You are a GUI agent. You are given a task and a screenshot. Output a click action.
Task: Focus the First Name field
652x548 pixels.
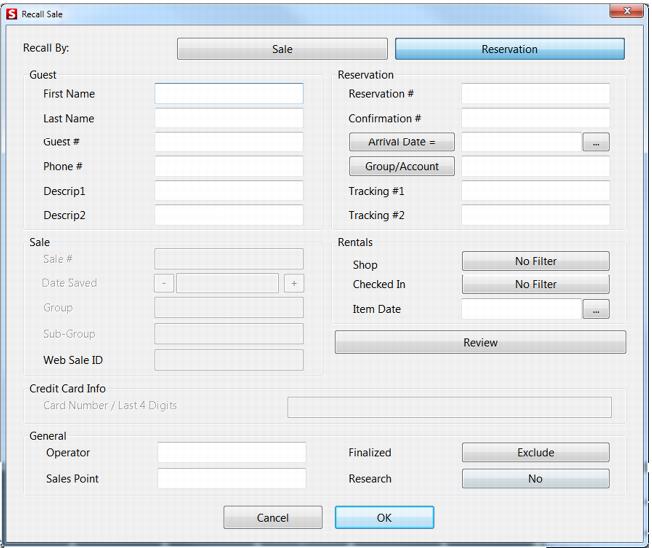pyautogui.click(x=229, y=94)
